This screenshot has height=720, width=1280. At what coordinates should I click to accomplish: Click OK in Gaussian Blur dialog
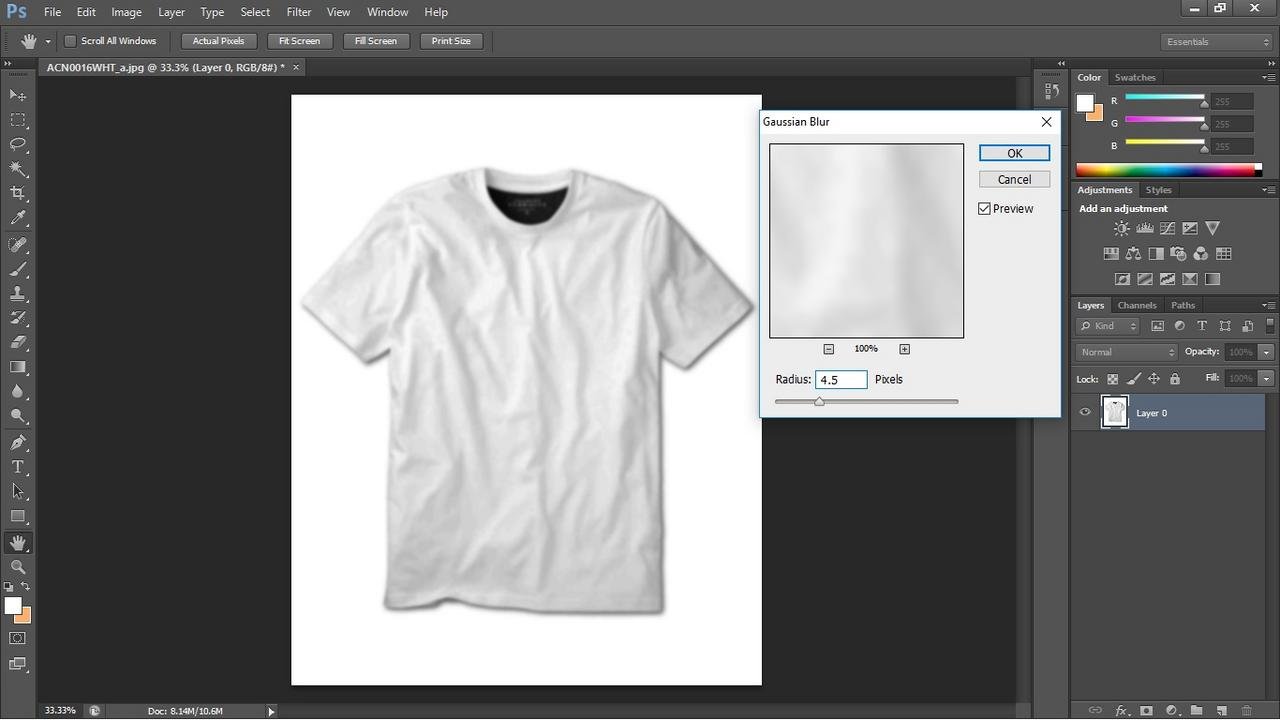1014,153
